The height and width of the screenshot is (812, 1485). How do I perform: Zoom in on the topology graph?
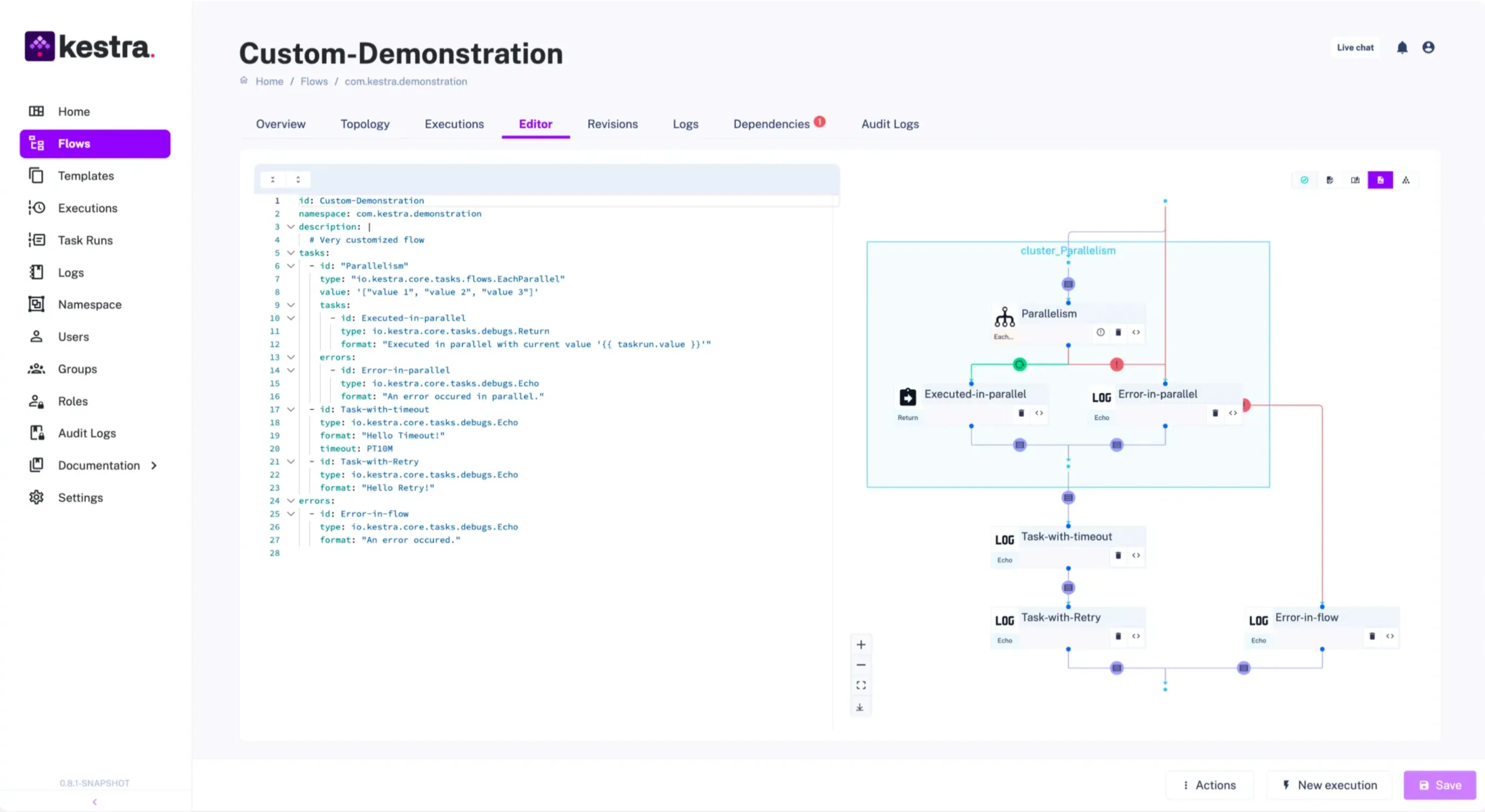[x=861, y=645]
